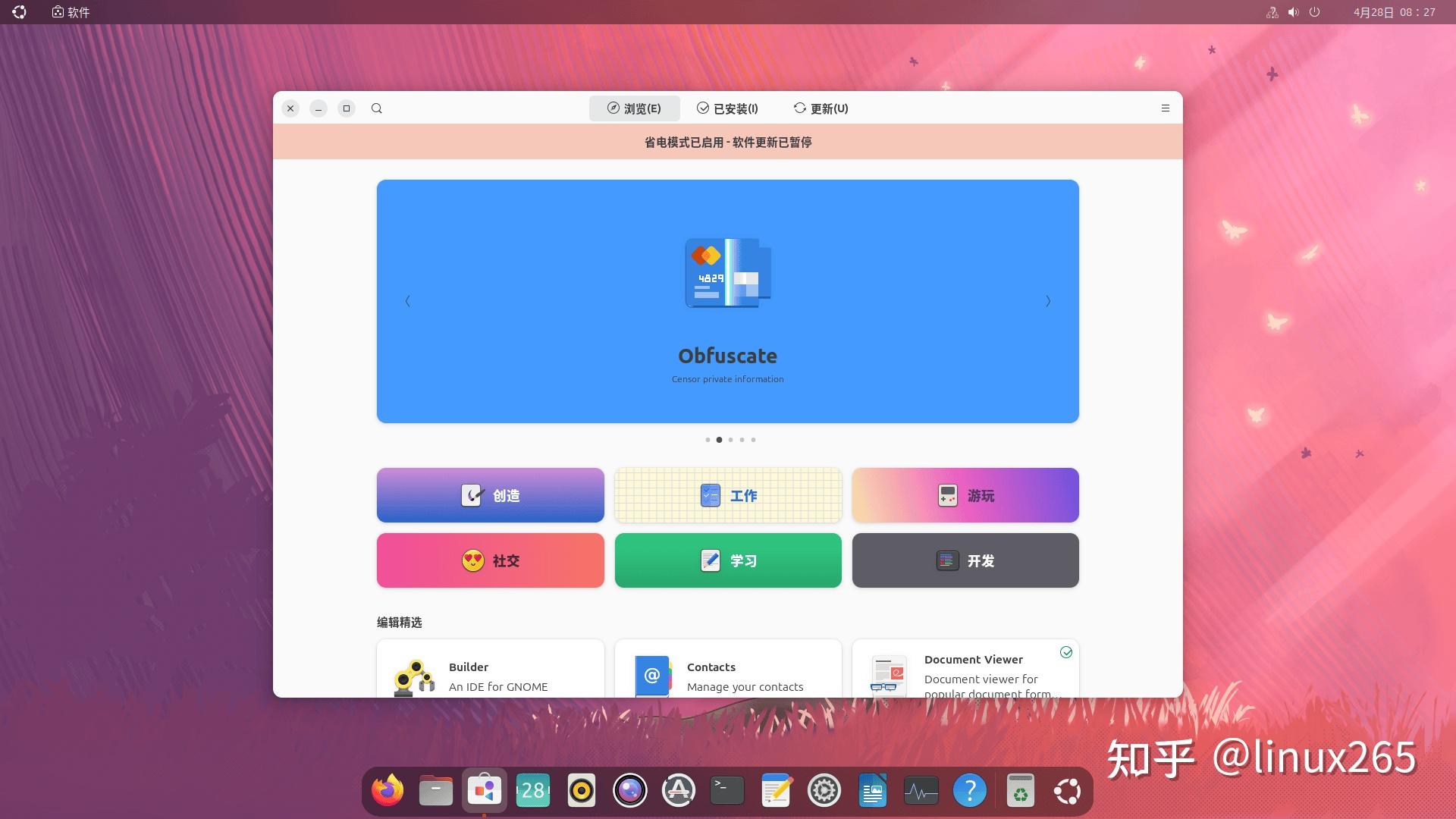
Task: Select the 游玩 category card
Action: [x=965, y=495]
